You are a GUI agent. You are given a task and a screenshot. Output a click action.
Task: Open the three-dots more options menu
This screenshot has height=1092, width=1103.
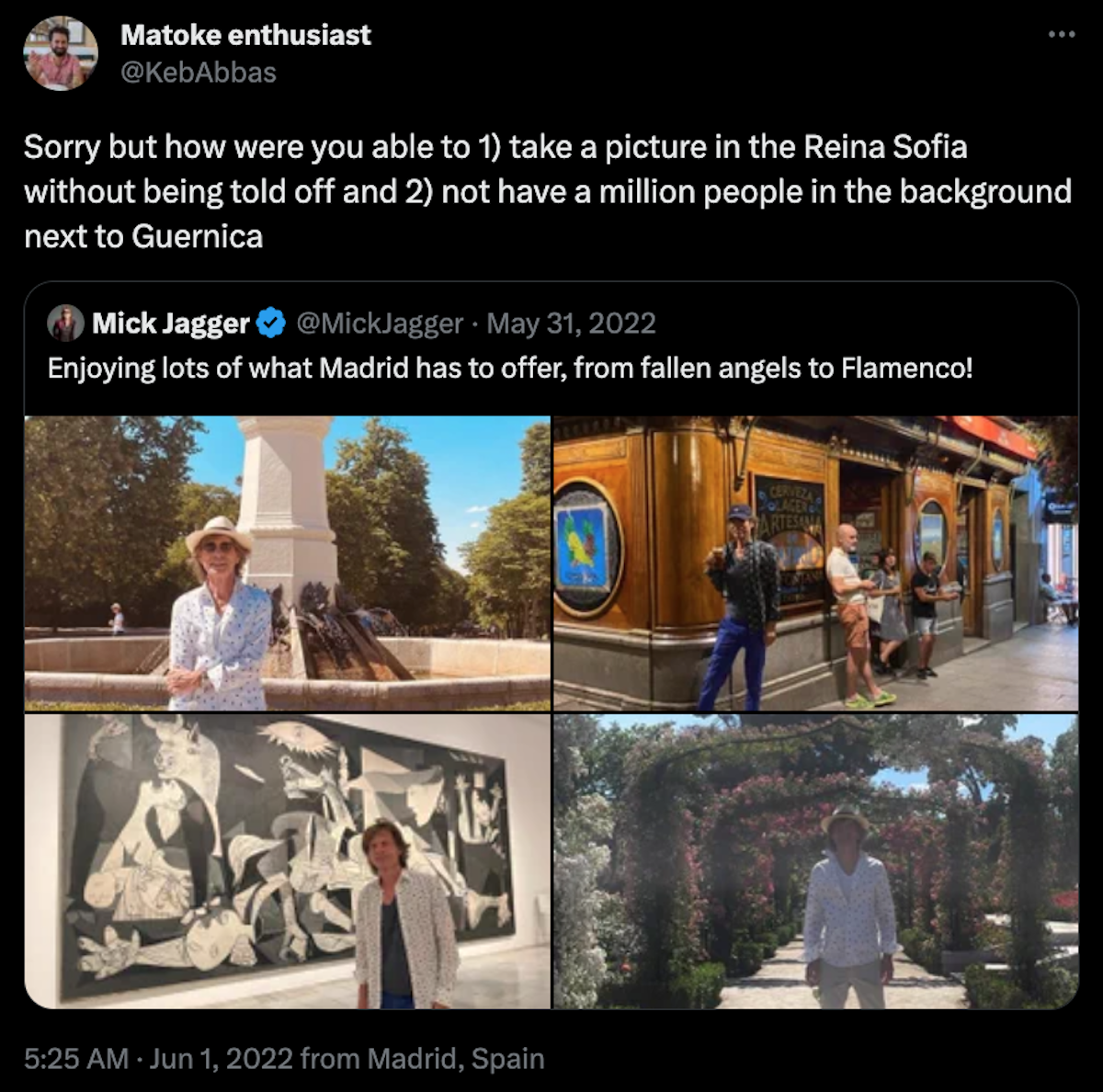(1062, 35)
